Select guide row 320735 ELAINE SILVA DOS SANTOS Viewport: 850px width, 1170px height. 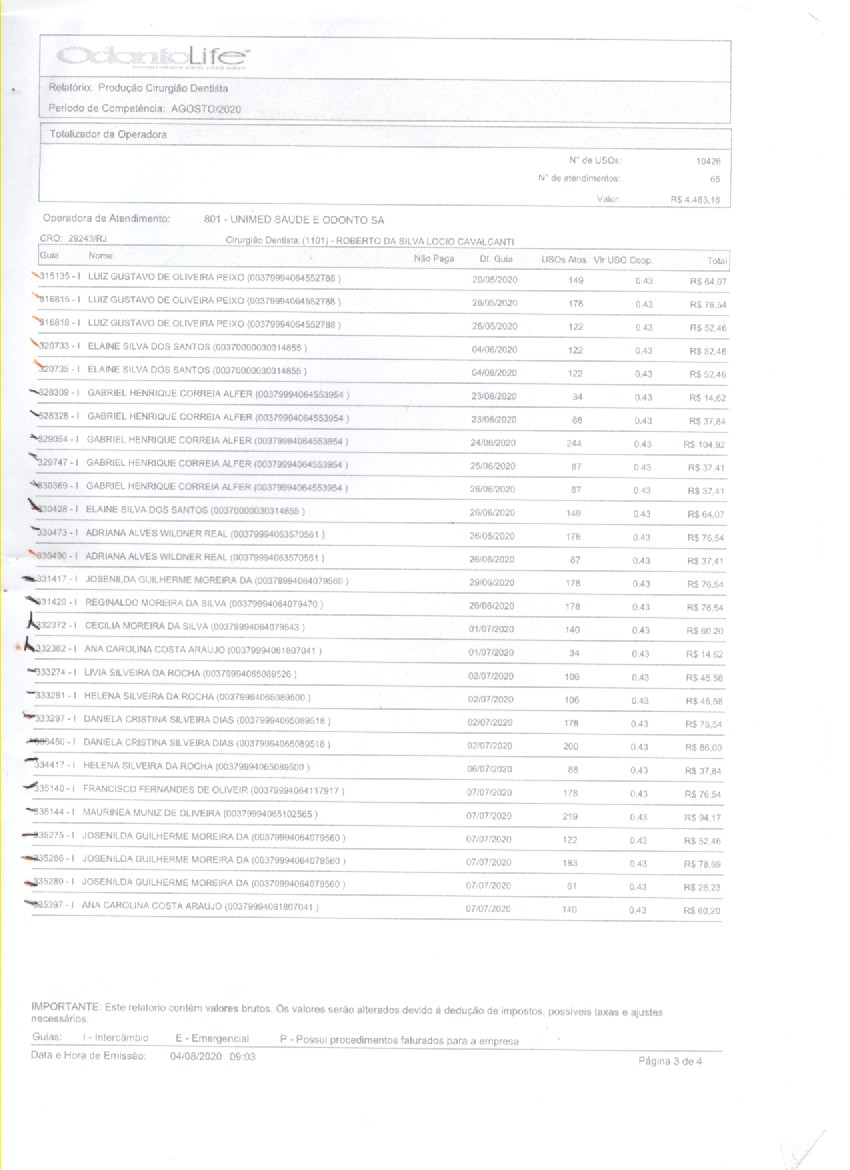pos(380,372)
